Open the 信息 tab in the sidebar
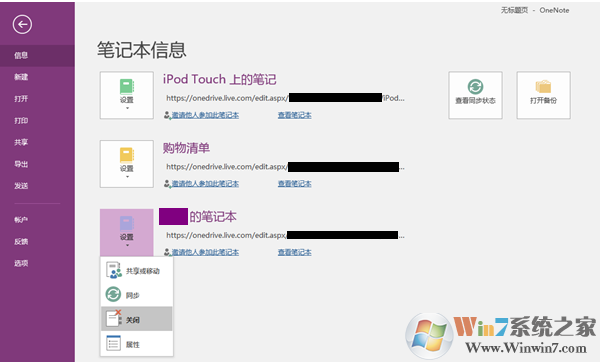Viewport: 603px width, 362px height. click(37, 55)
